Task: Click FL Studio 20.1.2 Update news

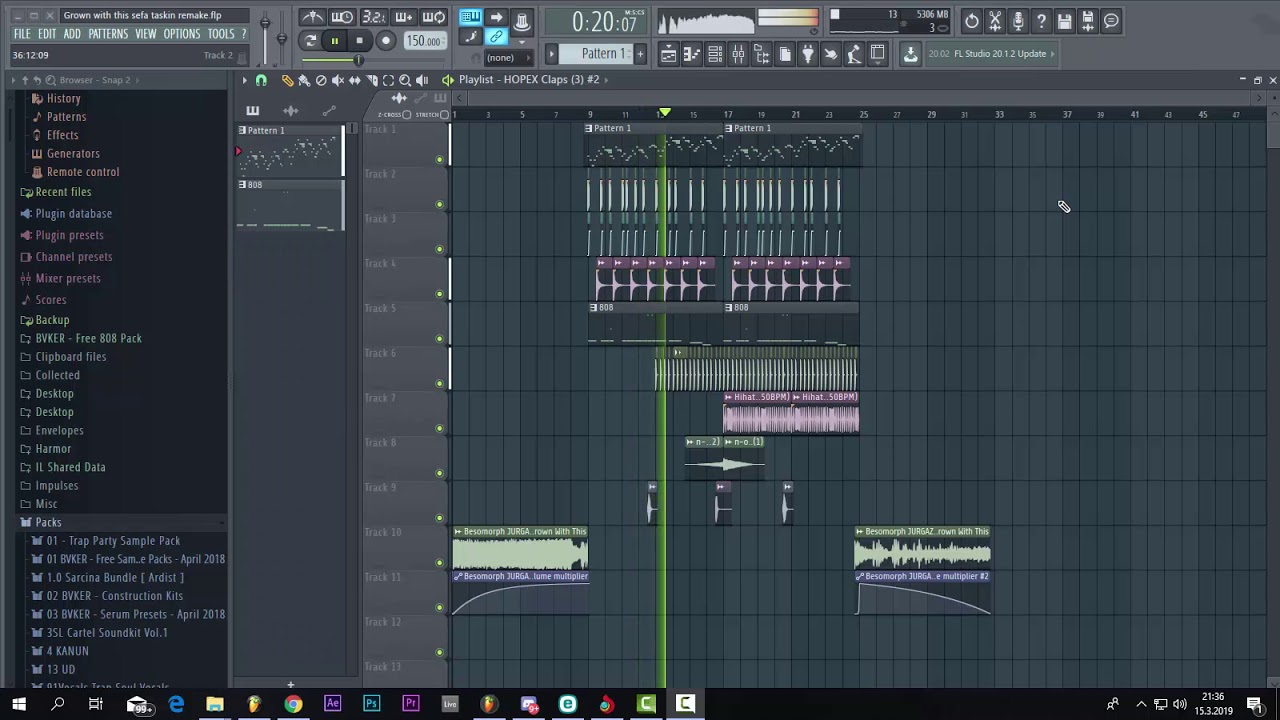Action: (x=990, y=54)
